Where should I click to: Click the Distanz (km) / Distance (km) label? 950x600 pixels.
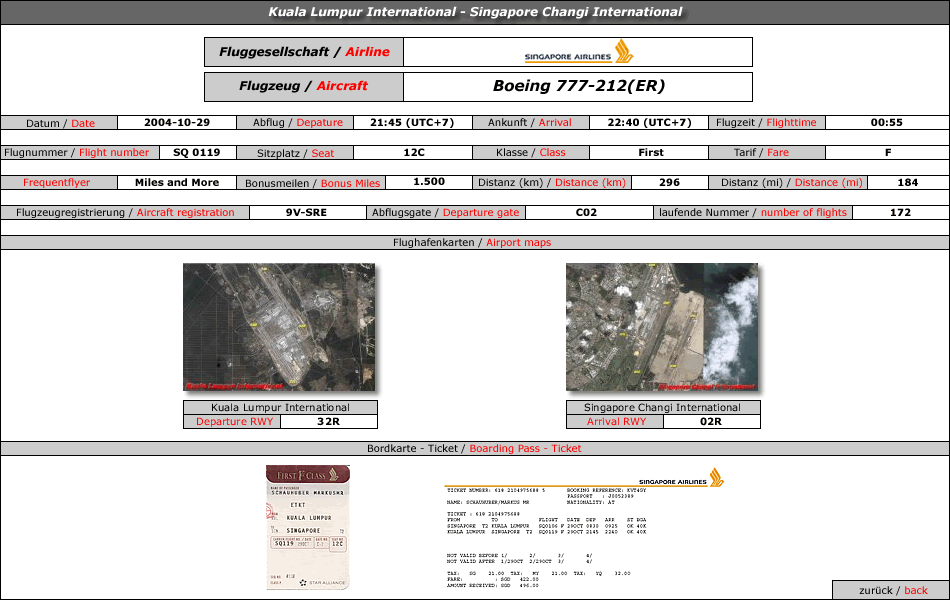point(552,182)
